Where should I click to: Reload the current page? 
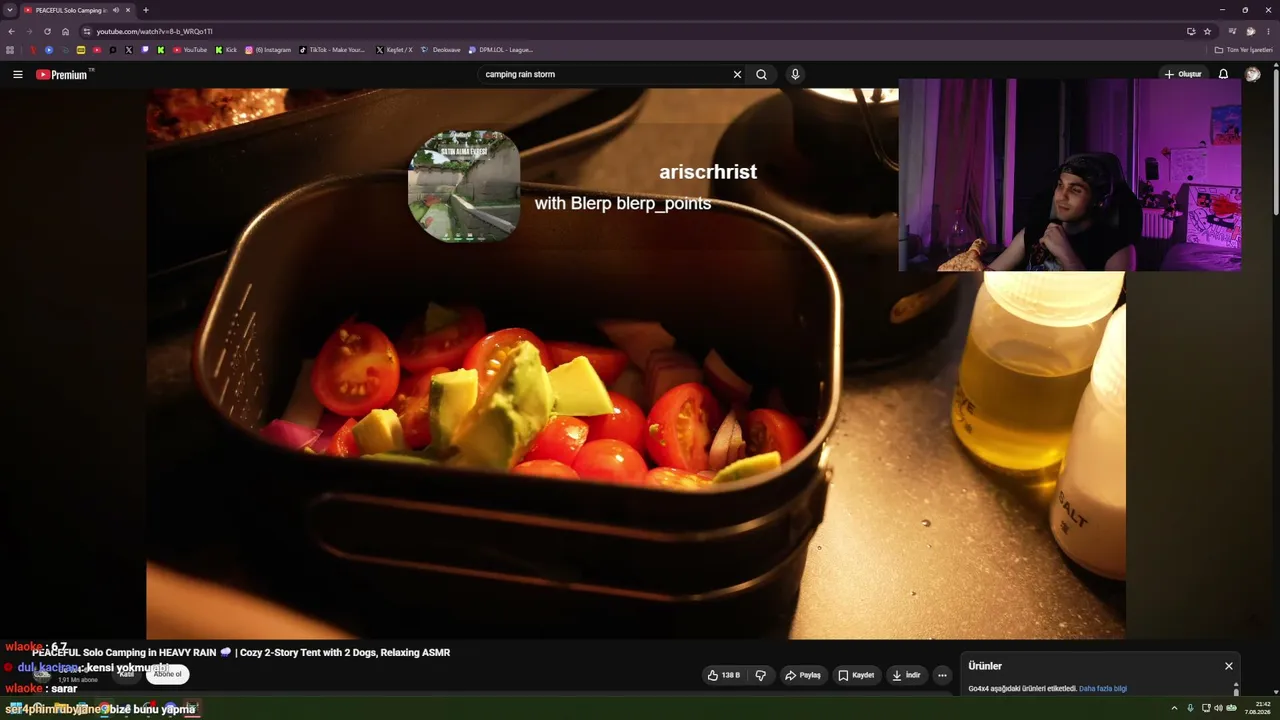pos(47,31)
